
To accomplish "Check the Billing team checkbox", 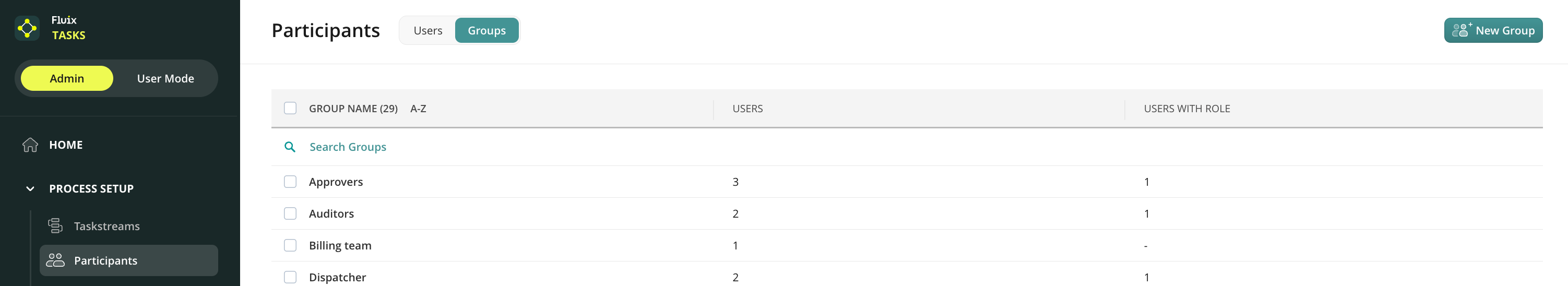I will [x=290, y=245].
